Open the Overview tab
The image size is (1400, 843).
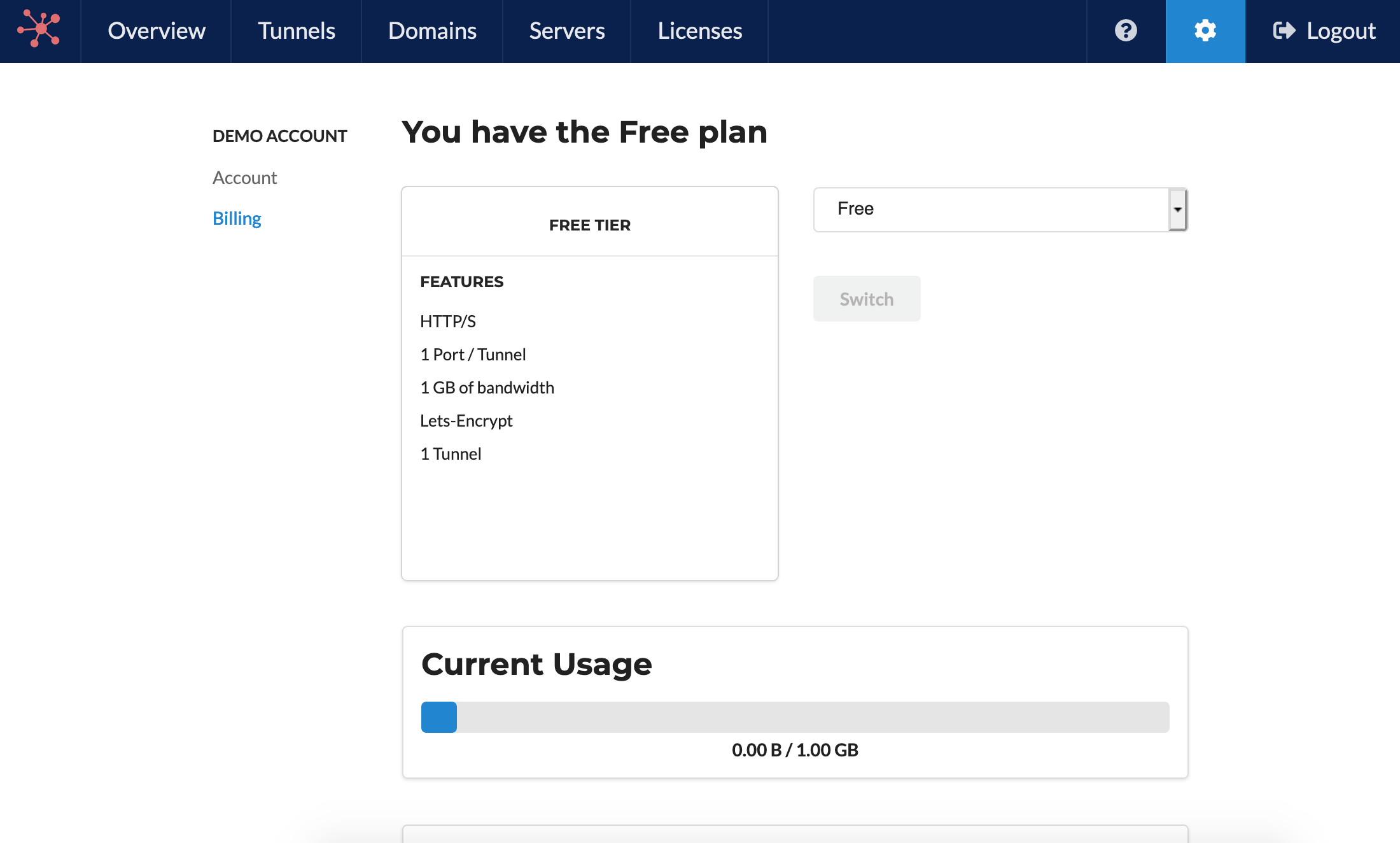coord(157,31)
